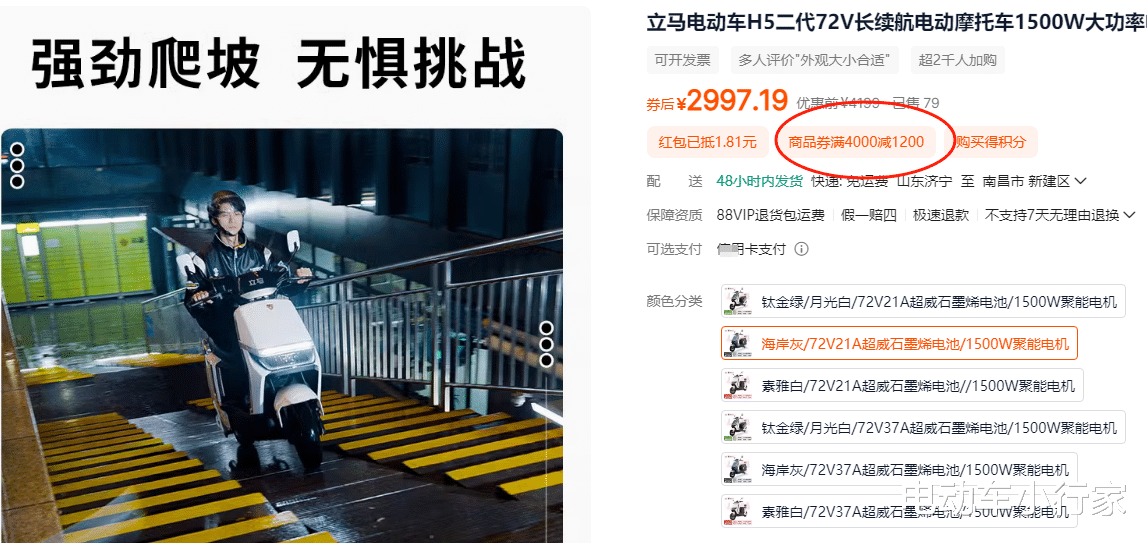This screenshot has width=1147, height=543.
Task: Click thumbnail icon of 海岸灰 72V21A option
Action: (739, 344)
